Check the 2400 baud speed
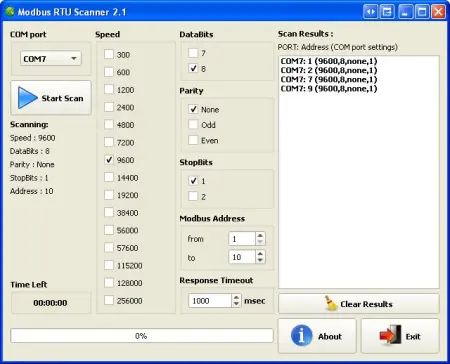 pyautogui.click(x=109, y=107)
